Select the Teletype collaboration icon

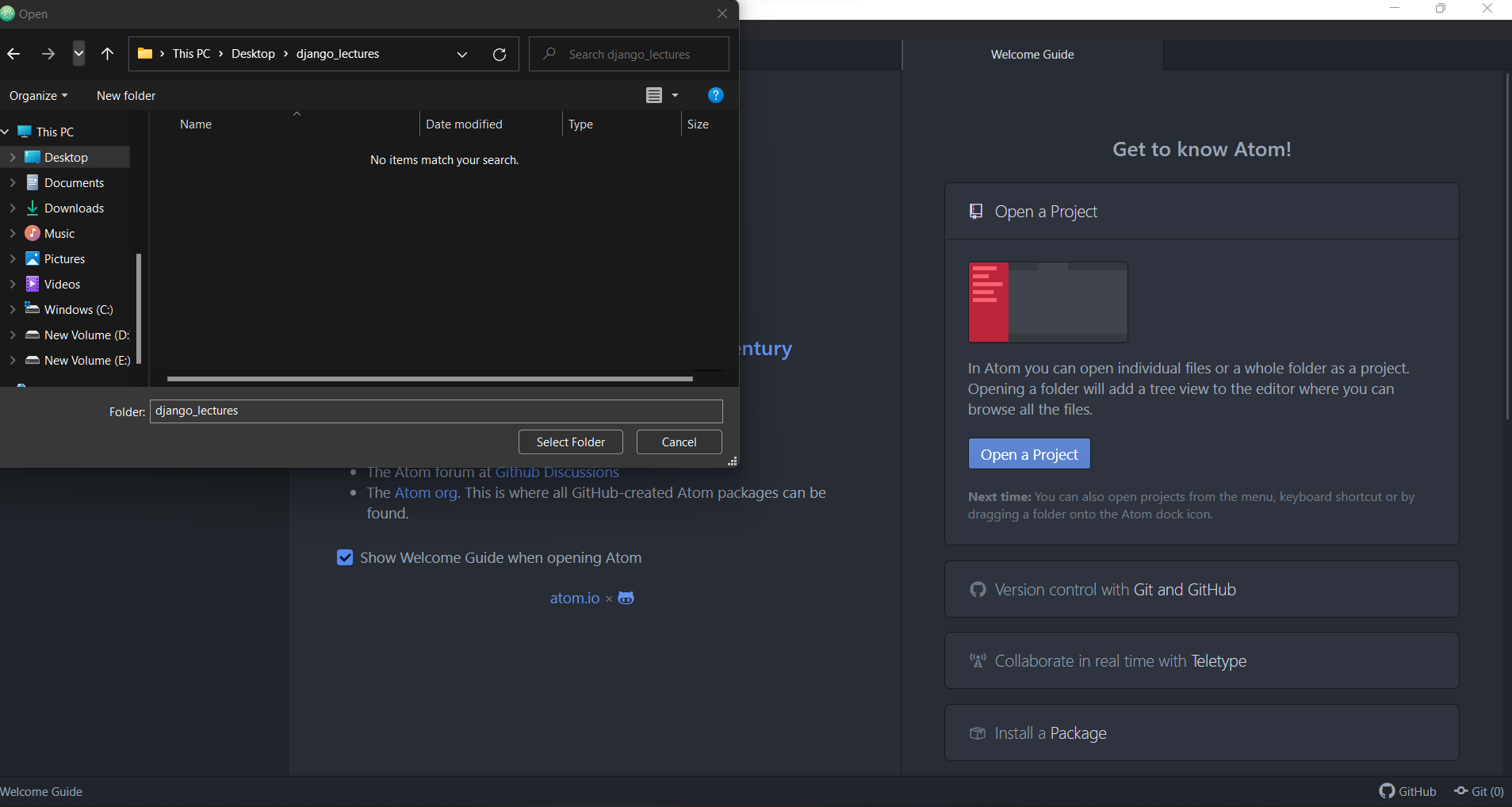click(x=977, y=660)
